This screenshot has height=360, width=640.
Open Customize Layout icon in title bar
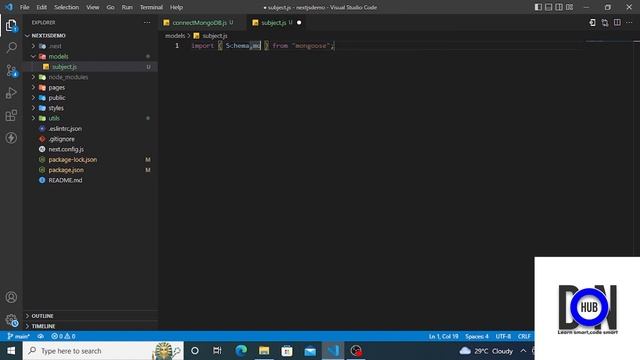tap(569, 7)
